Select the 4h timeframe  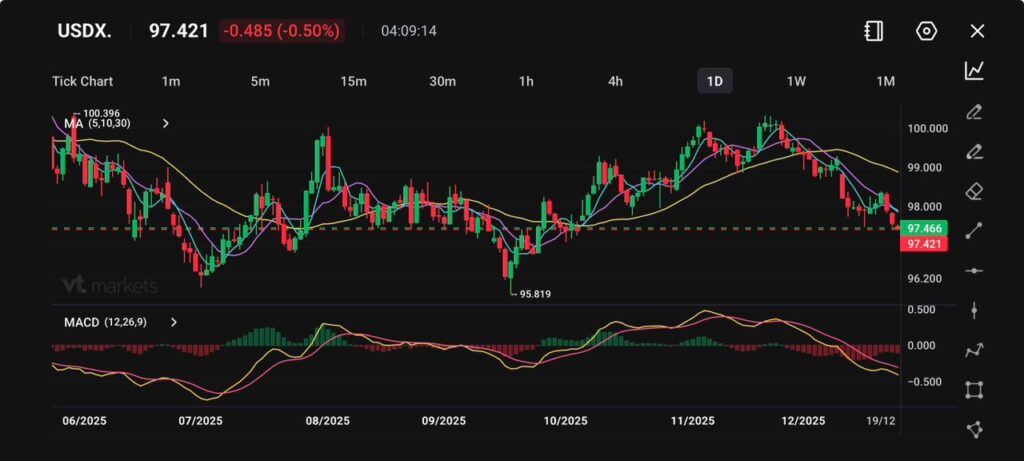[x=616, y=81]
